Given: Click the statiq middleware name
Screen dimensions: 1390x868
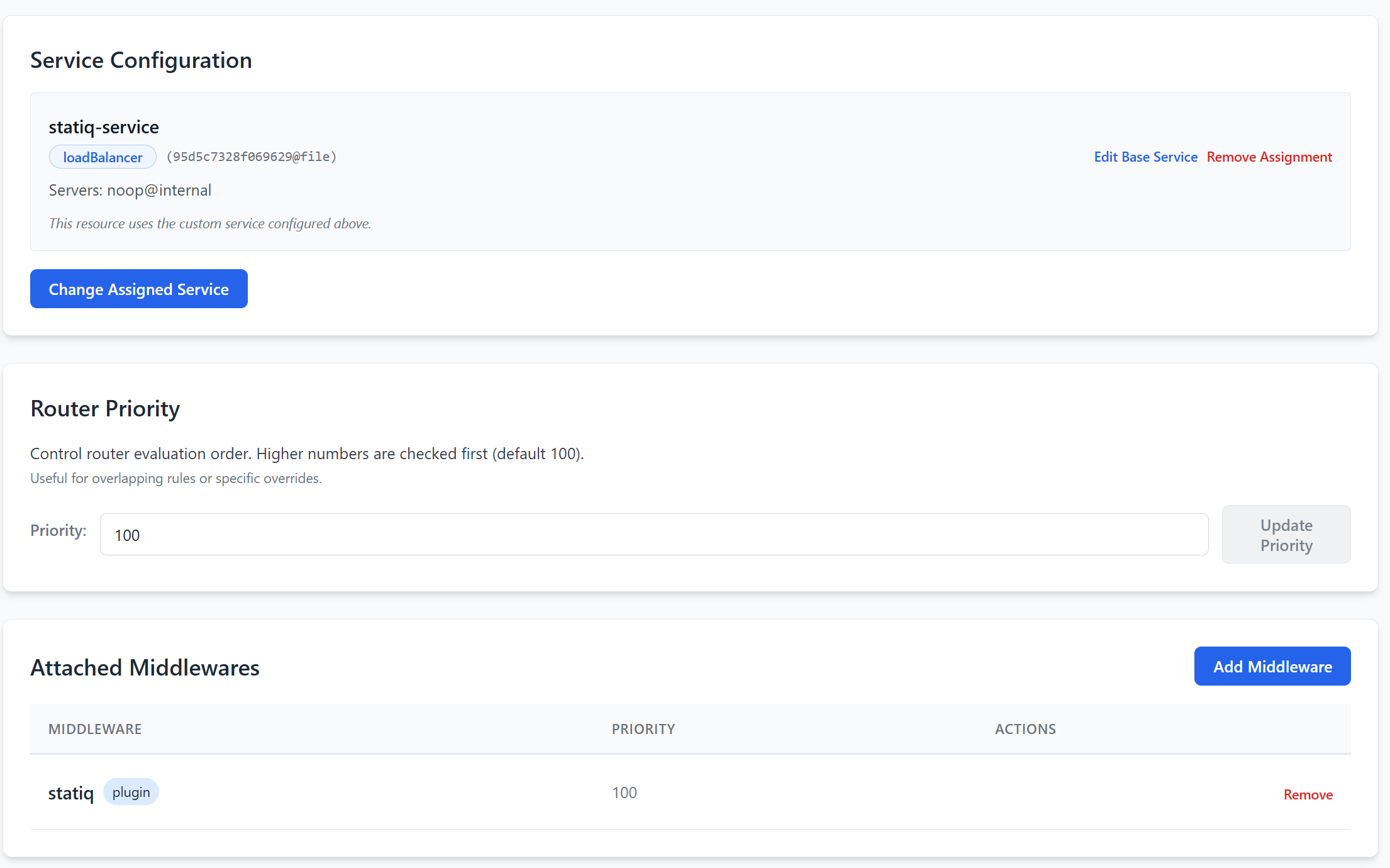Looking at the screenshot, I should pos(71,793).
